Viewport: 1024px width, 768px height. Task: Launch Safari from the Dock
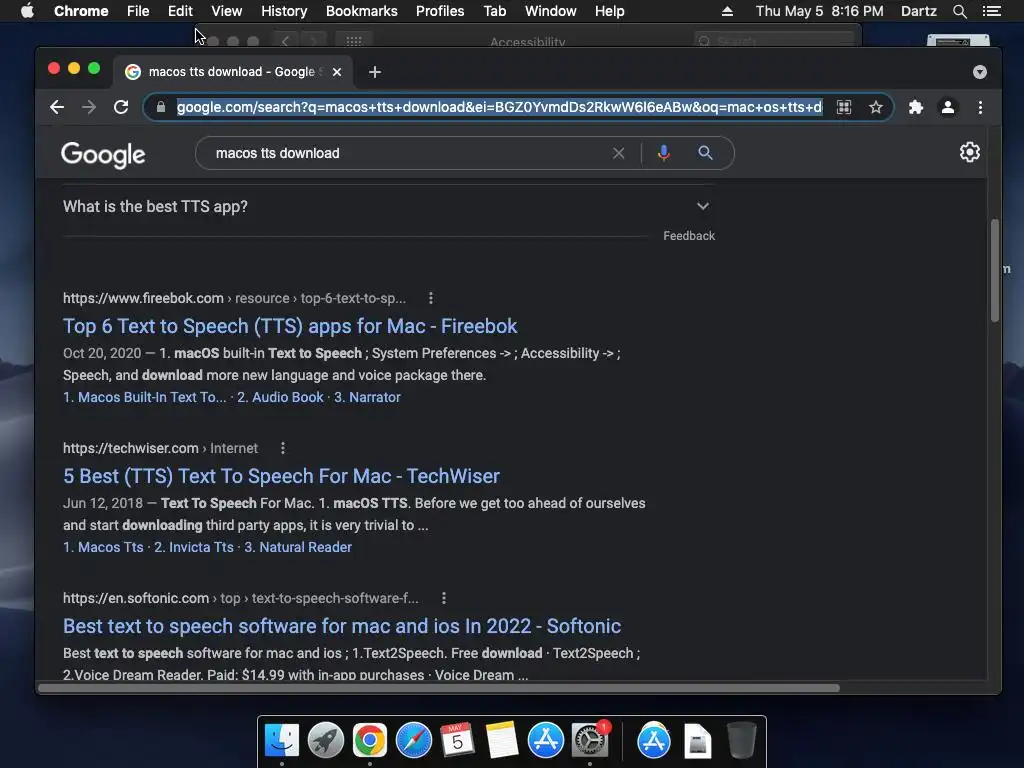(413, 741)
